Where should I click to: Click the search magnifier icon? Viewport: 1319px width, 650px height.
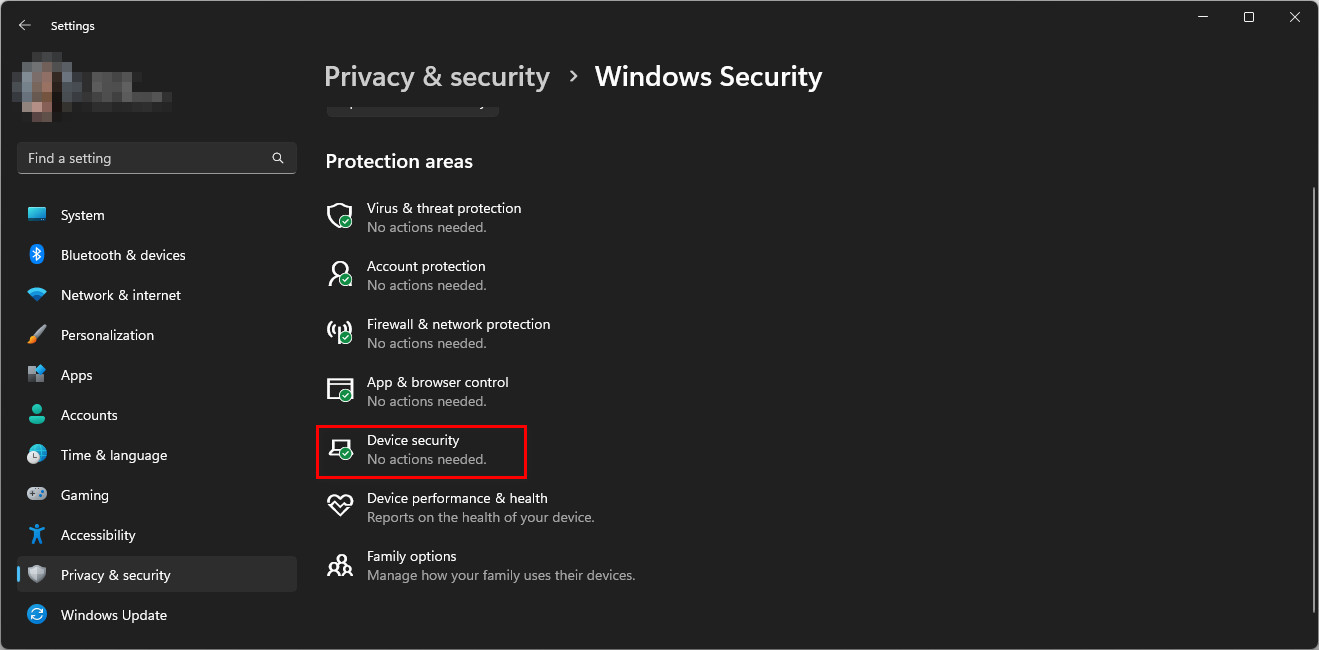pos(278,158)
